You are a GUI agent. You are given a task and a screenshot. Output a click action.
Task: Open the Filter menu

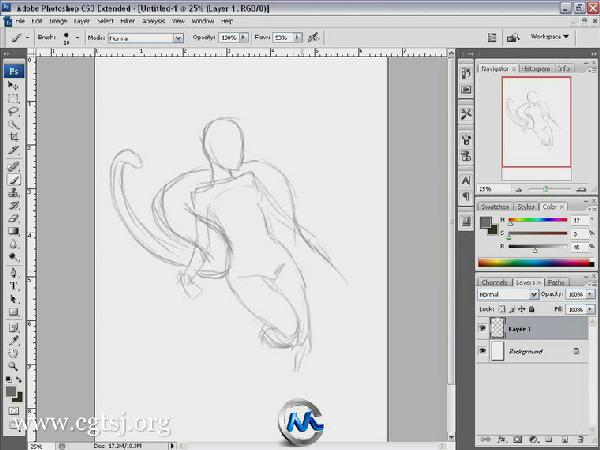(128, 19)
